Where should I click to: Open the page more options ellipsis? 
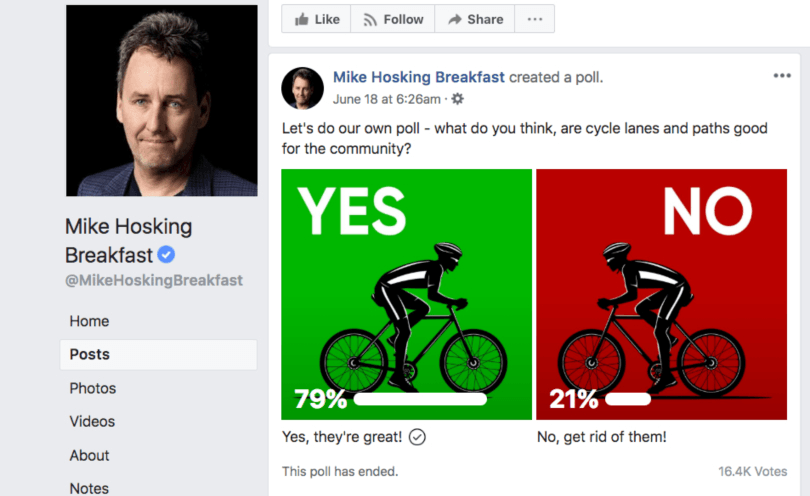click(535, 19)
